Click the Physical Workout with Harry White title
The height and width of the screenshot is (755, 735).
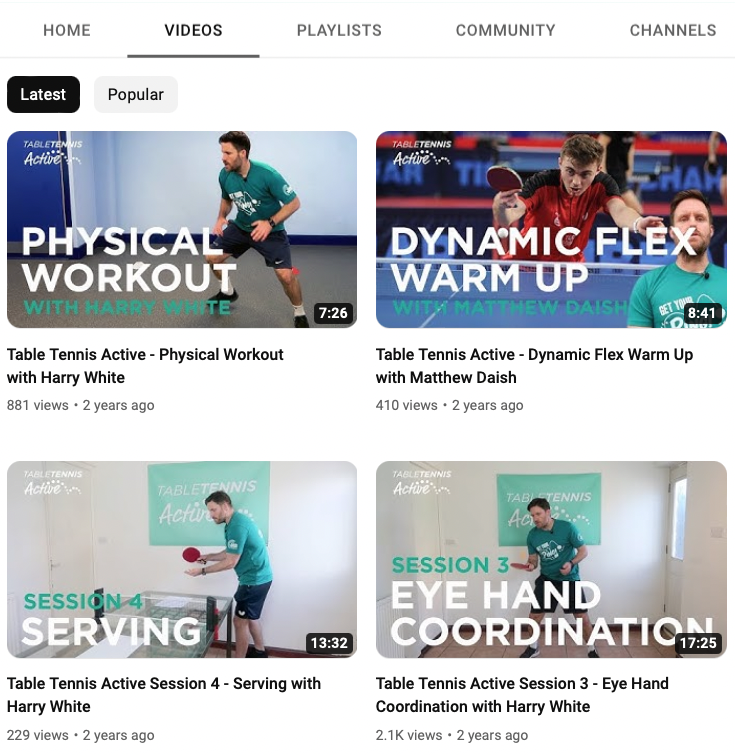[145, 366]
